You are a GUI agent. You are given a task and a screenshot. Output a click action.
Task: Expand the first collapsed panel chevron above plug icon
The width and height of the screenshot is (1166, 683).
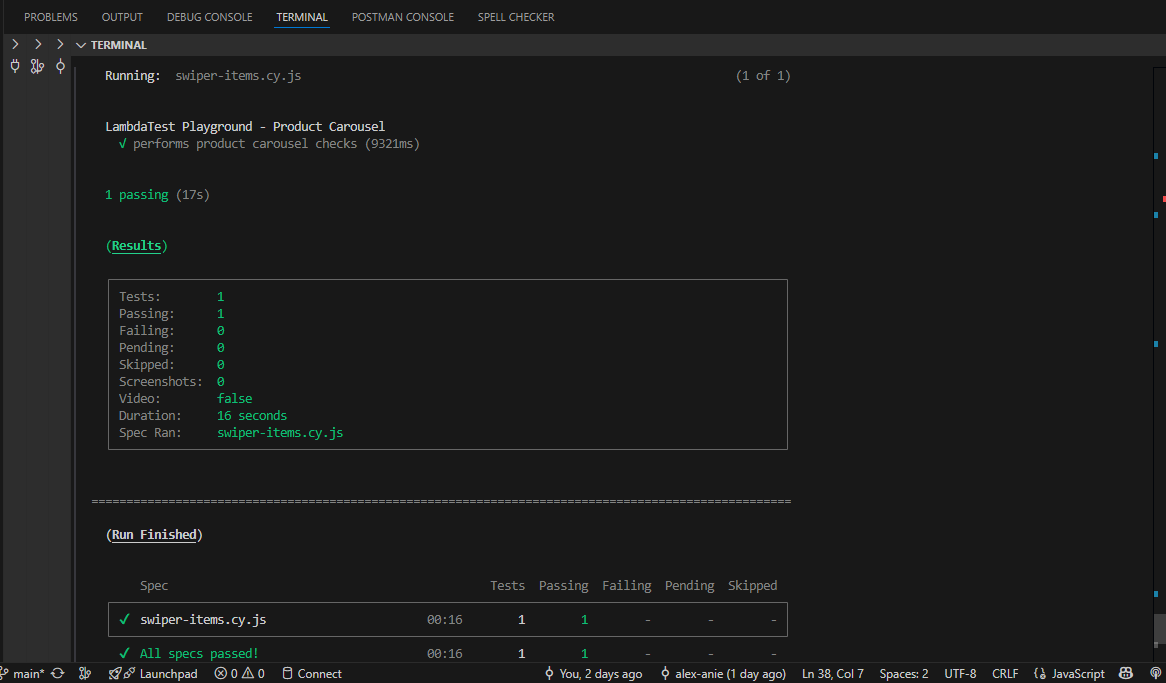[x=15, y=45]
